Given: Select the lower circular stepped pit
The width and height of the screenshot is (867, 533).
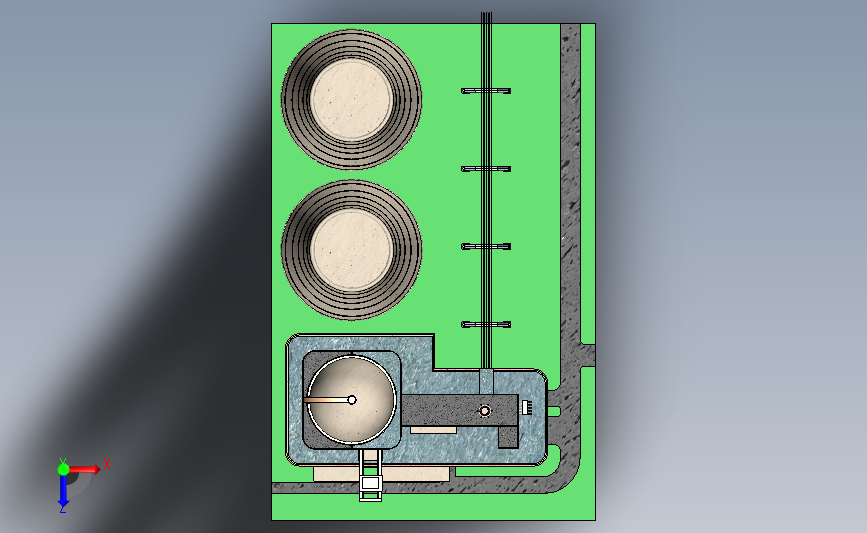Looking at the screenshot, I should 352,250.
